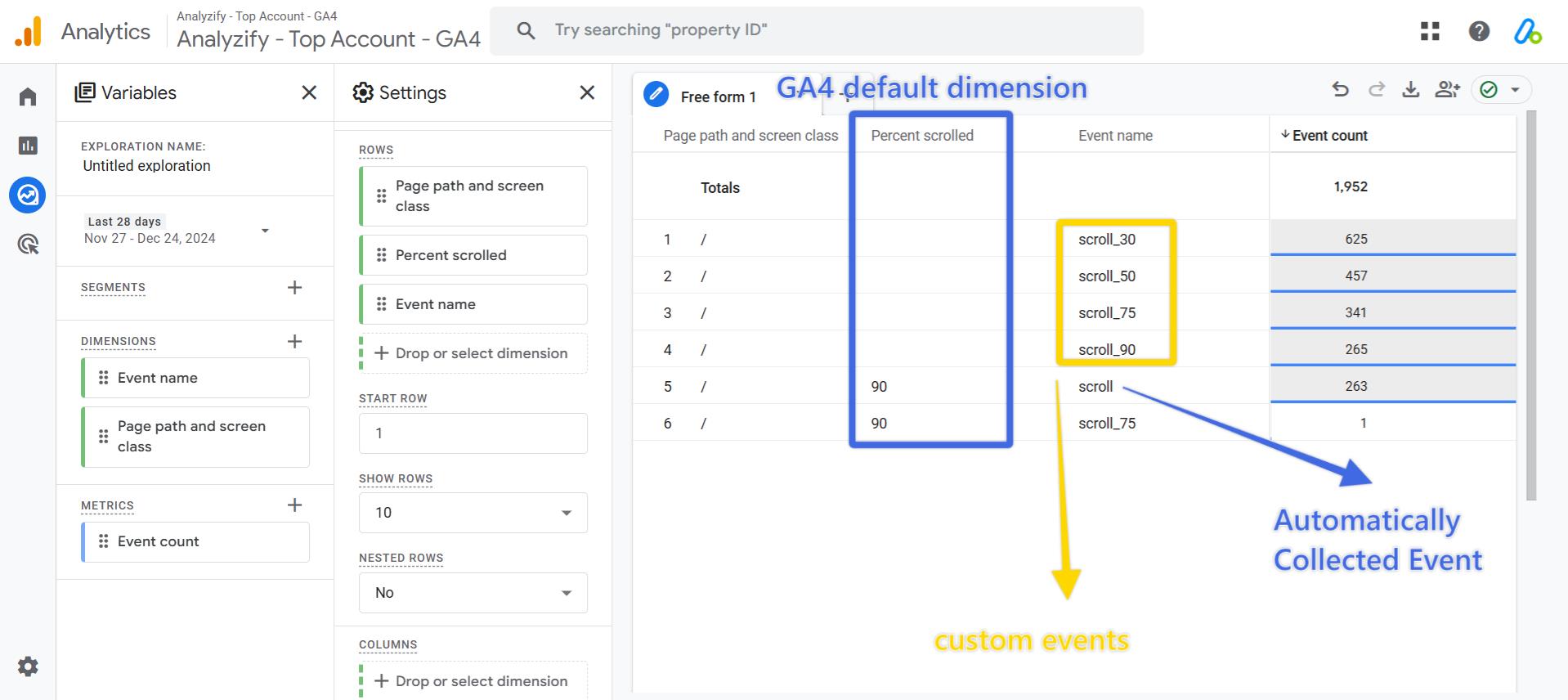Open the account avatar icon
1568x700 pixels.
pos(1527,31)
